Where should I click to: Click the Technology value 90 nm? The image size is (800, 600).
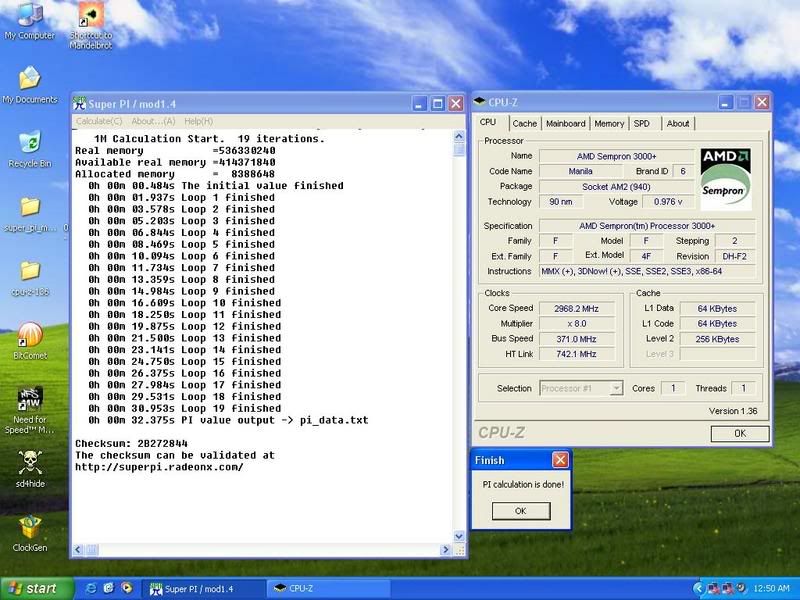[561, 202]
